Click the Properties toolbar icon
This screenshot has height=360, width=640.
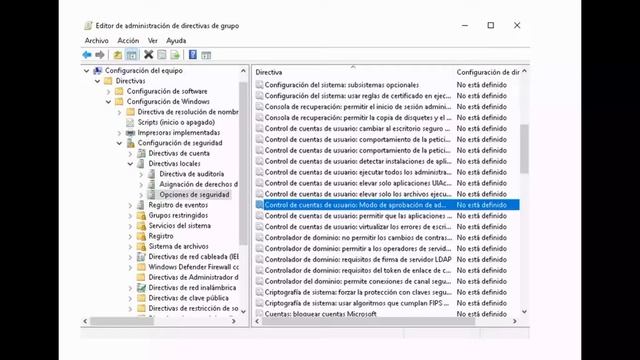[162, 55]
